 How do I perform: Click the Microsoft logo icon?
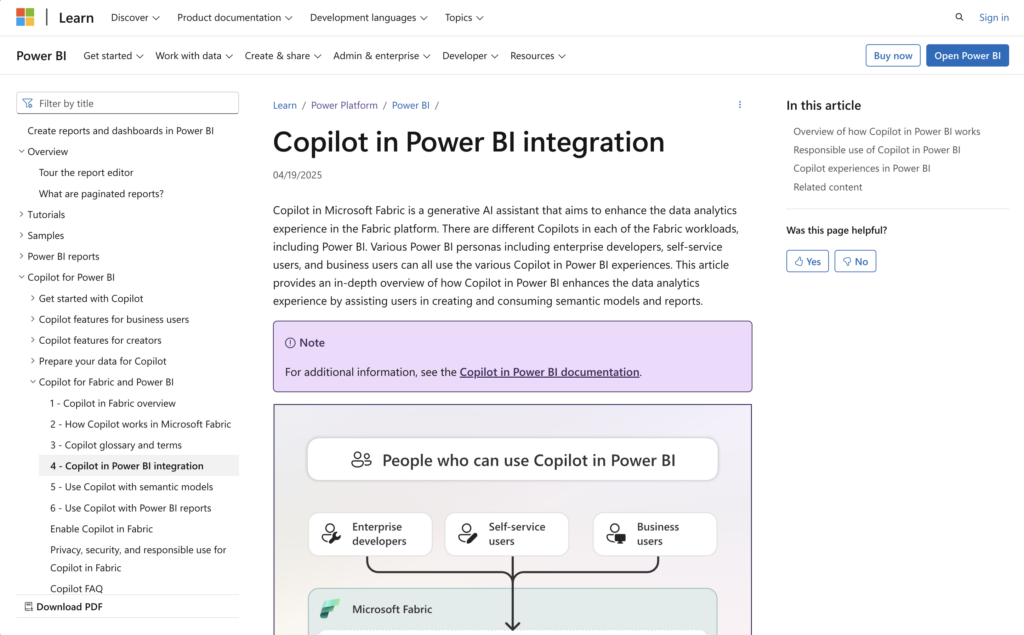(25, 17)
